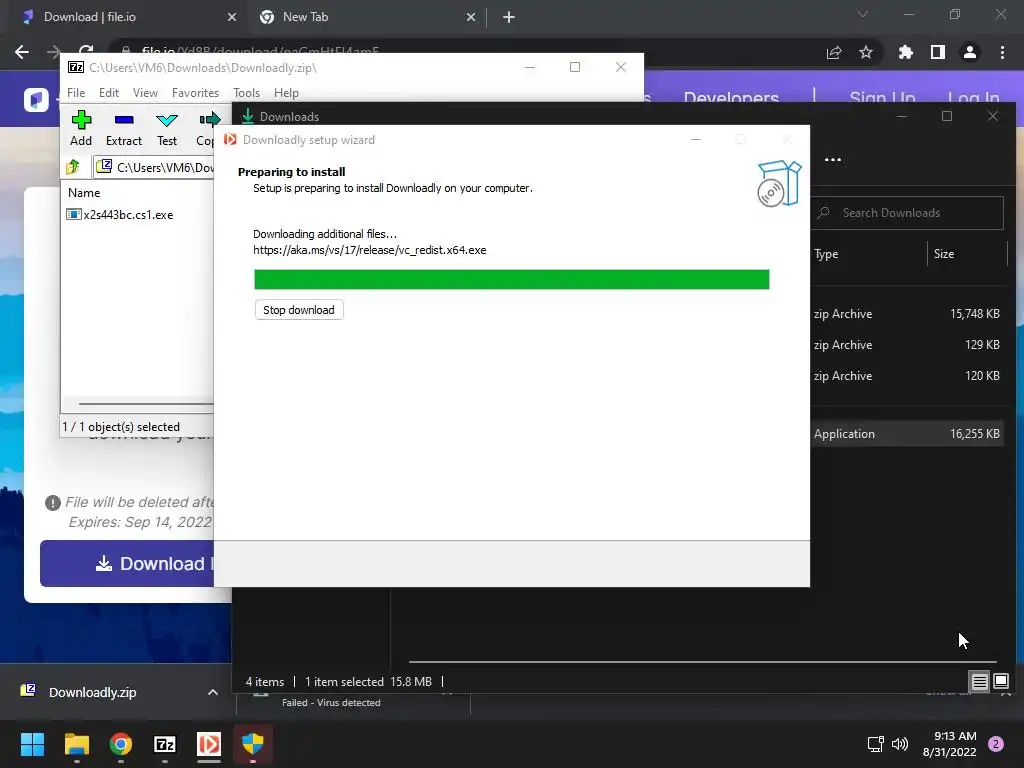
Task: Click the Developers link on file.io
Action: click(731, 98)
